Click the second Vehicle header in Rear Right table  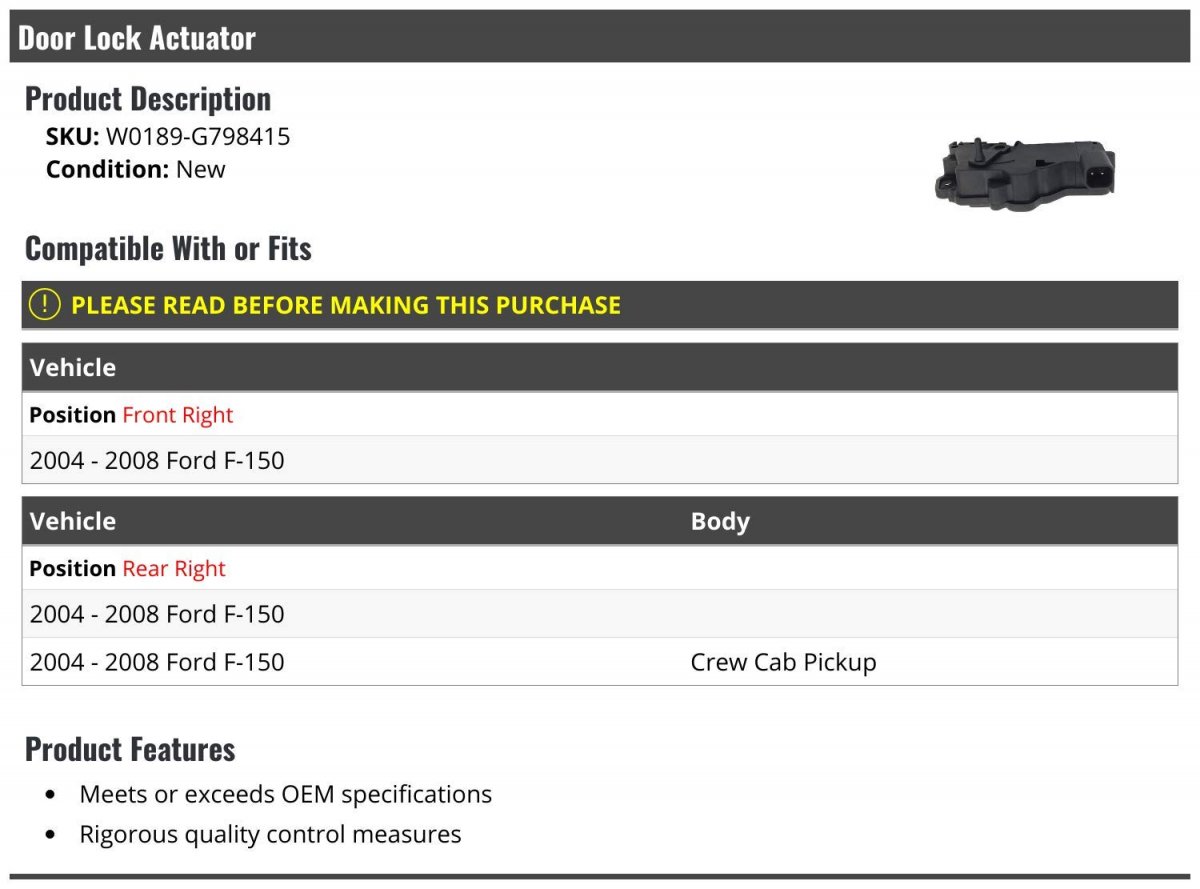point(73,521)
